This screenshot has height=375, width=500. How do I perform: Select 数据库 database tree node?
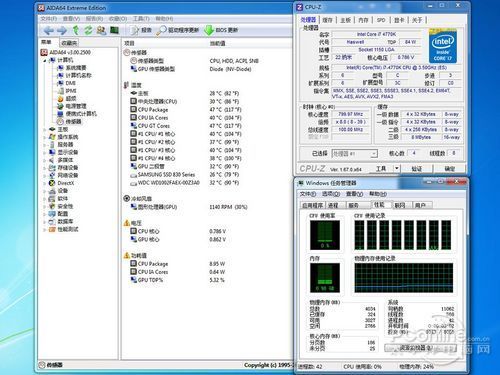[x=61, y=221]
